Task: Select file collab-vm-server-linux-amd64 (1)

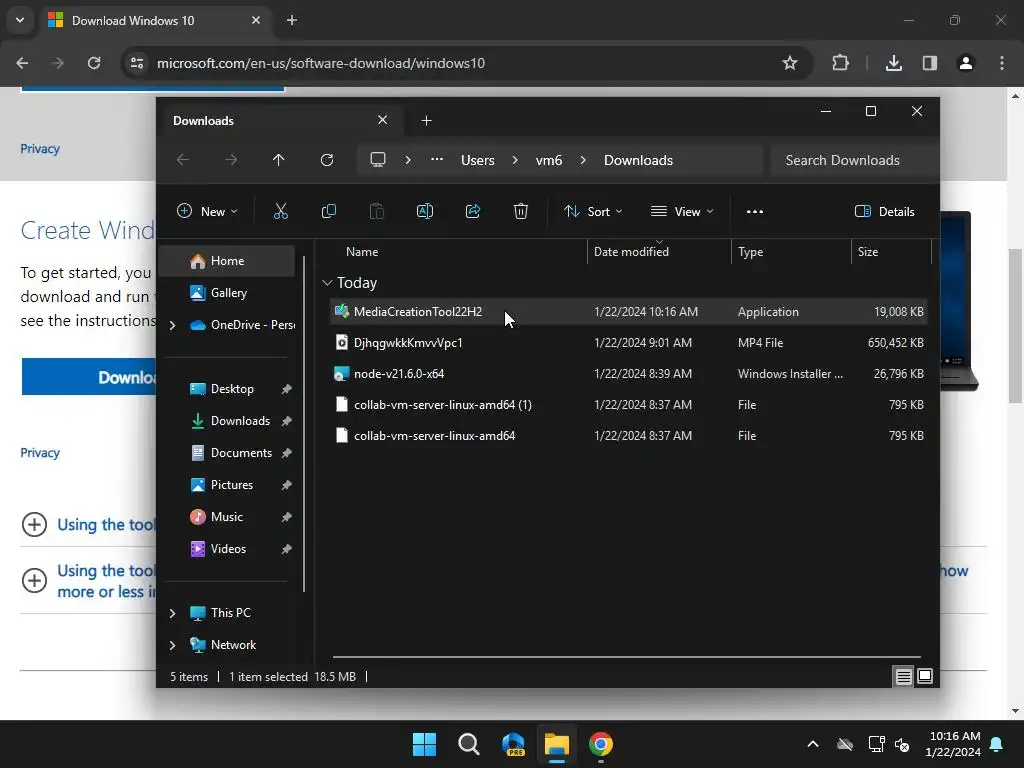Action: click(x=629, y=405)
